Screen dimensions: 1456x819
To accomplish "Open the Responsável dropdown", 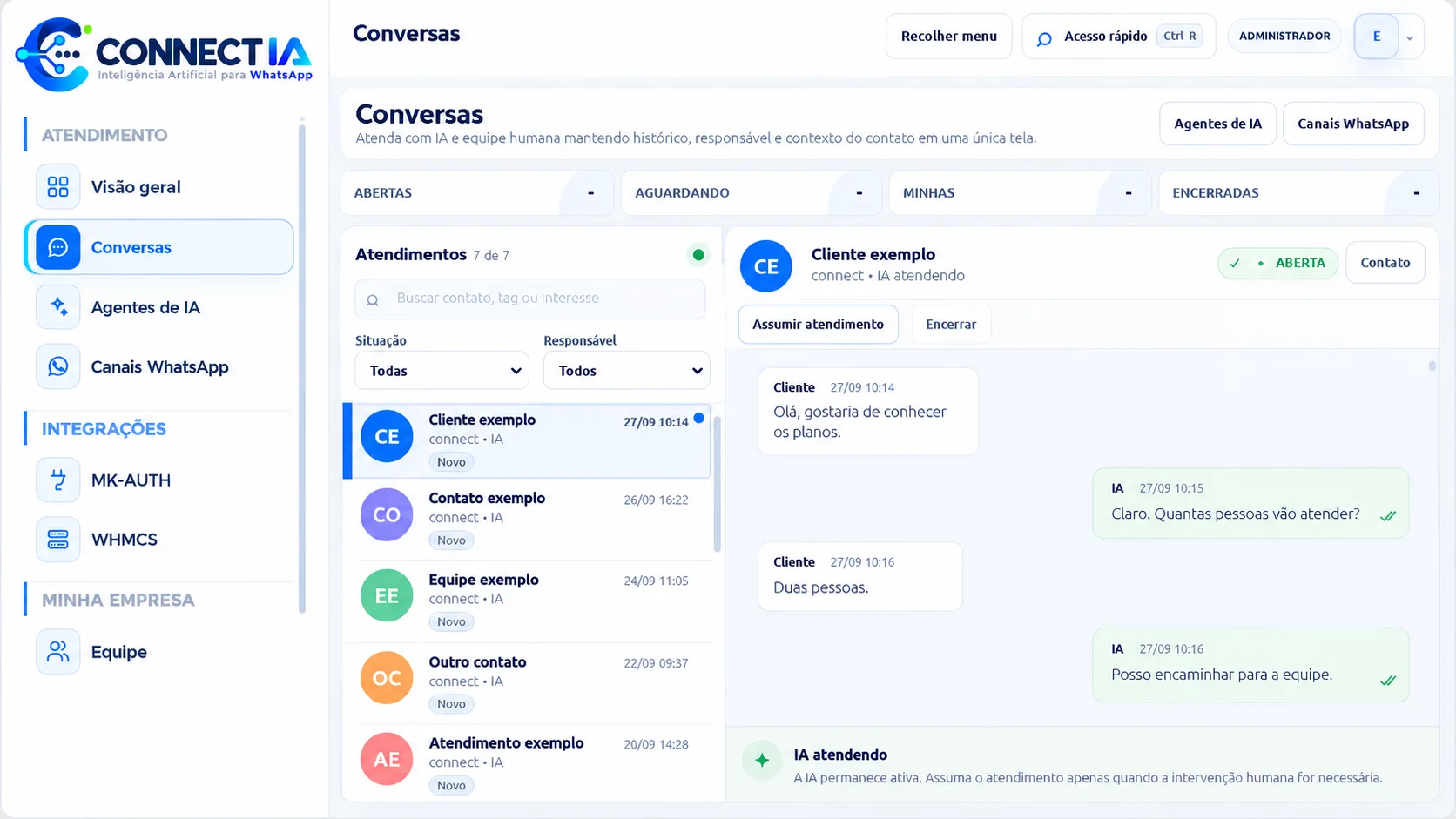I will pos(627,371).
